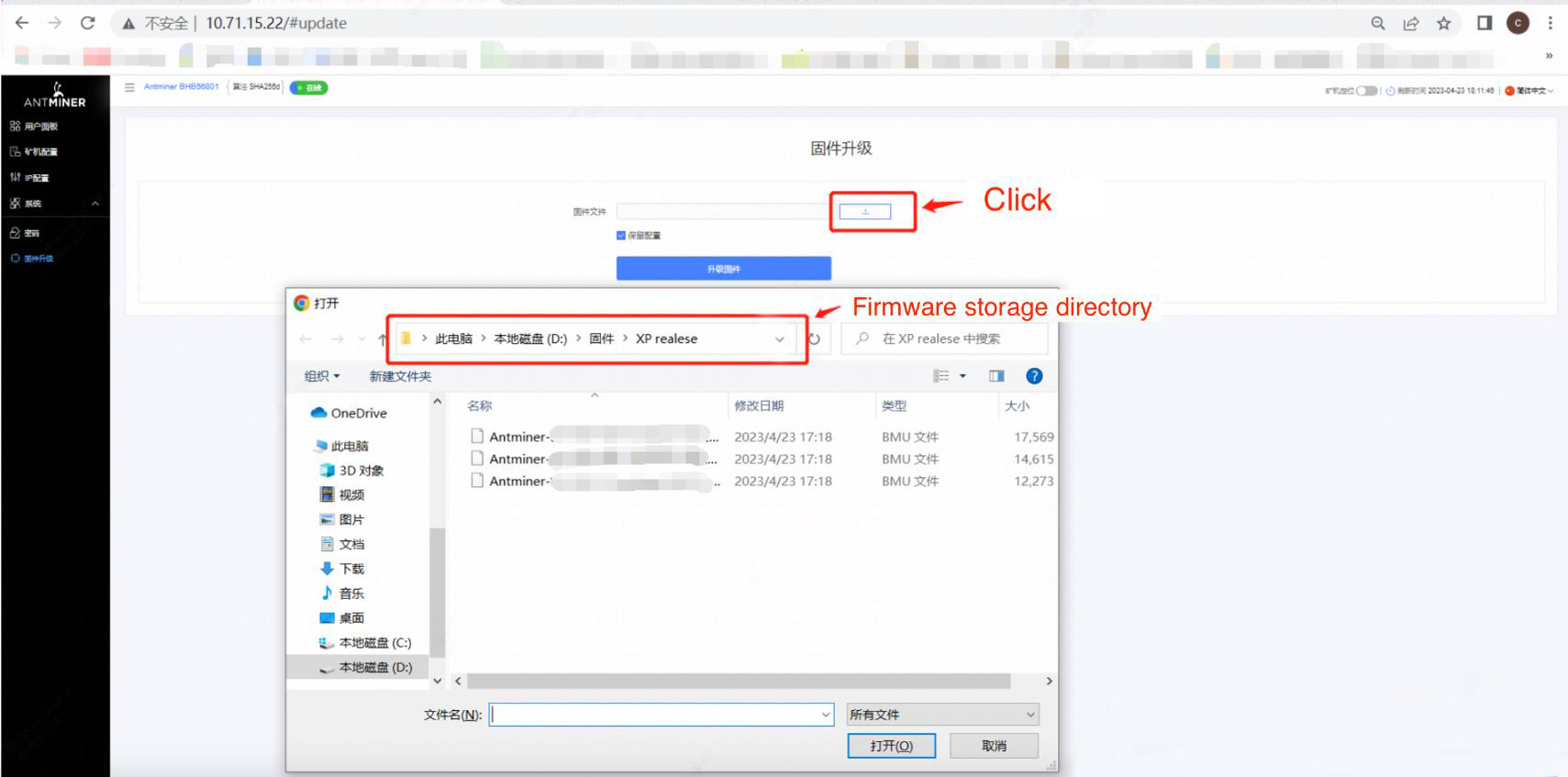Click the firmware upload icon button
The width and height of the screenshot is (1568, 777).
(865, 212)
